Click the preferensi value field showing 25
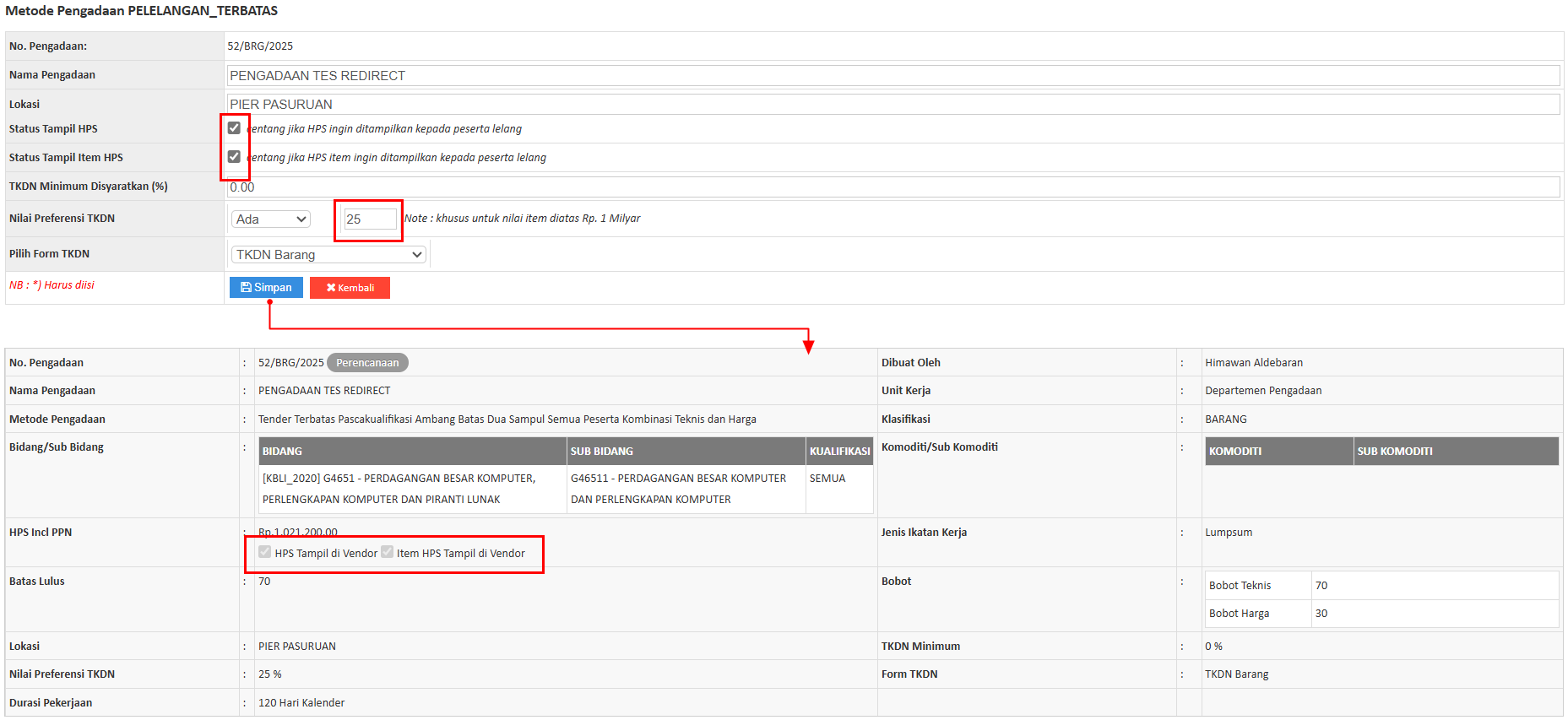Viewport: 1568px width, 720px height. point(370,219)
